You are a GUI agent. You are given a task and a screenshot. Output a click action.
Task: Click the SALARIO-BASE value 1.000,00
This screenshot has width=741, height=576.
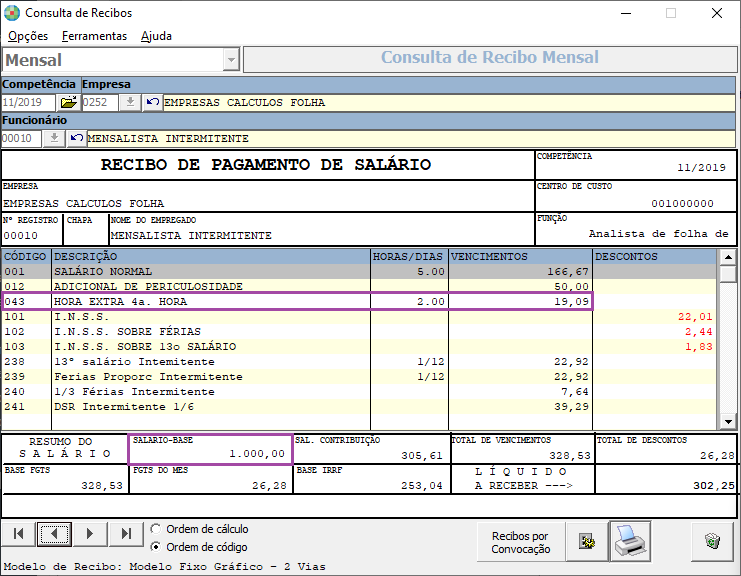click(257, 454)
